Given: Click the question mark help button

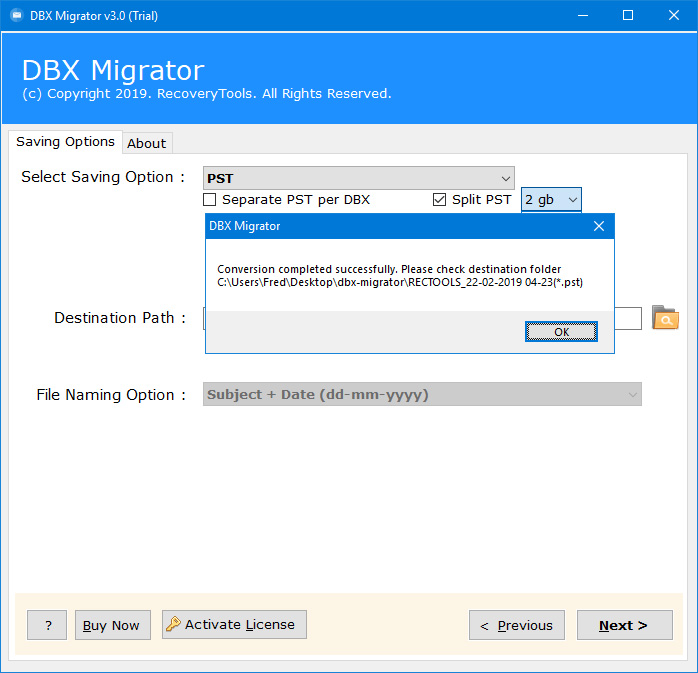Looking at the screenshot, I should [x=47, y=625].
